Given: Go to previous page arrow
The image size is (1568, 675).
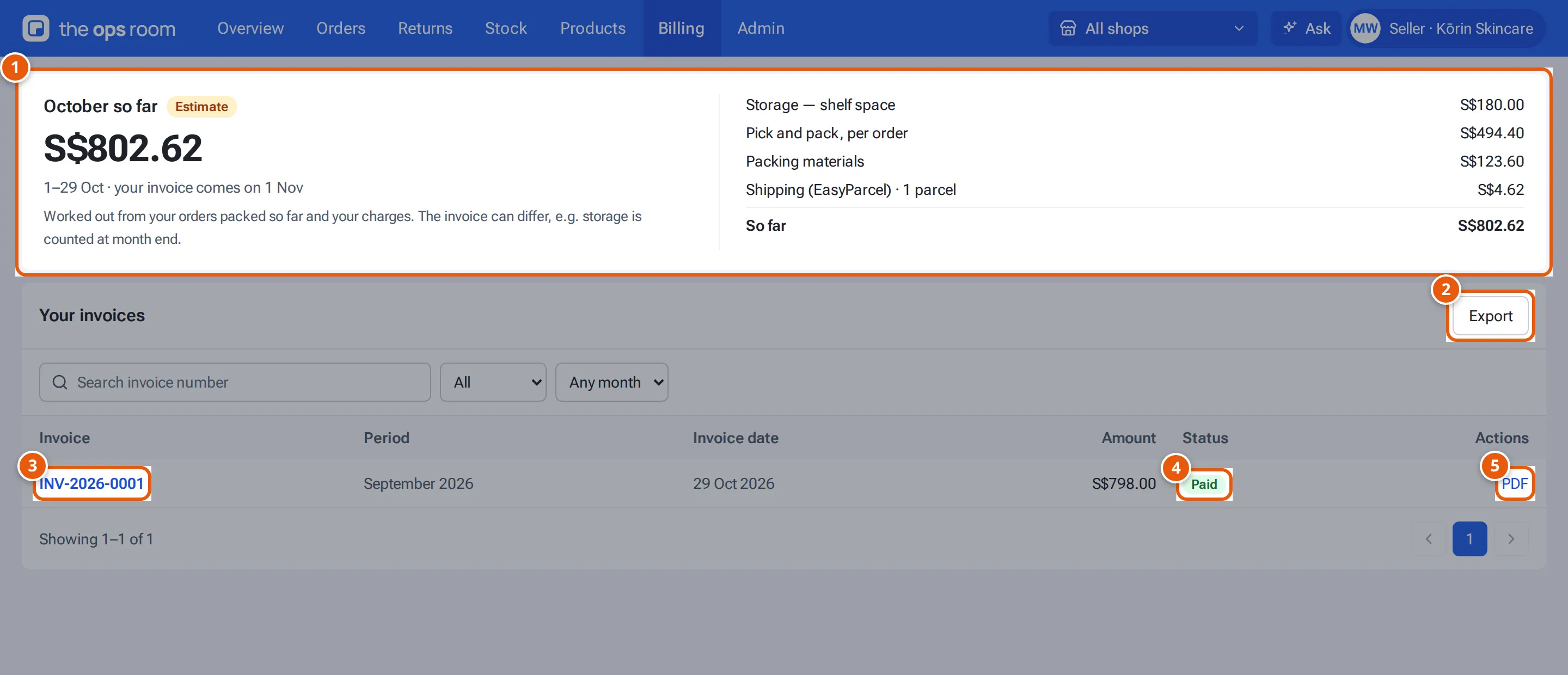Looking at the screenshot, I should 1428,539.
